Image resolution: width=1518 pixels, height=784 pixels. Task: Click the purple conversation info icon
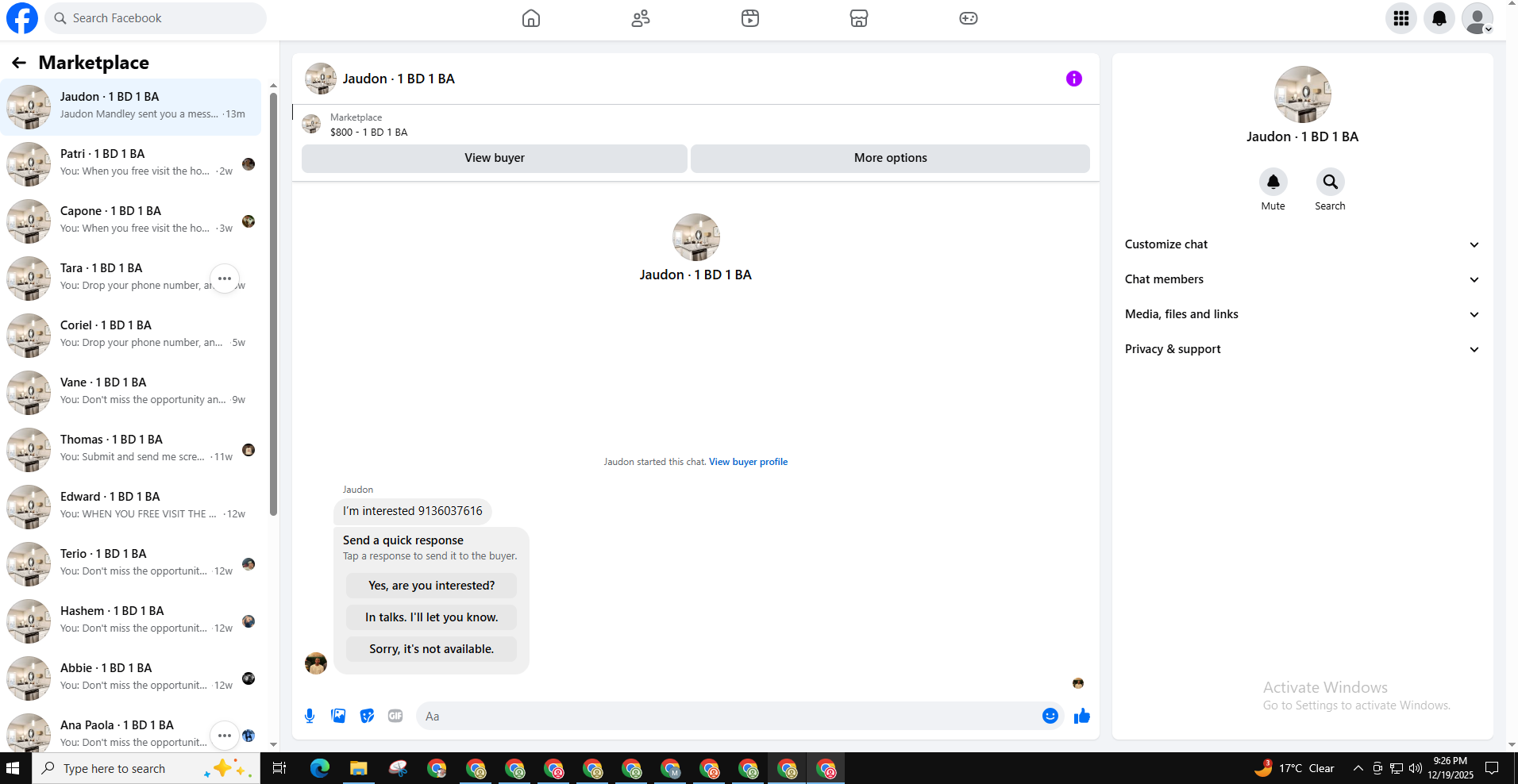pos(1074,79)
